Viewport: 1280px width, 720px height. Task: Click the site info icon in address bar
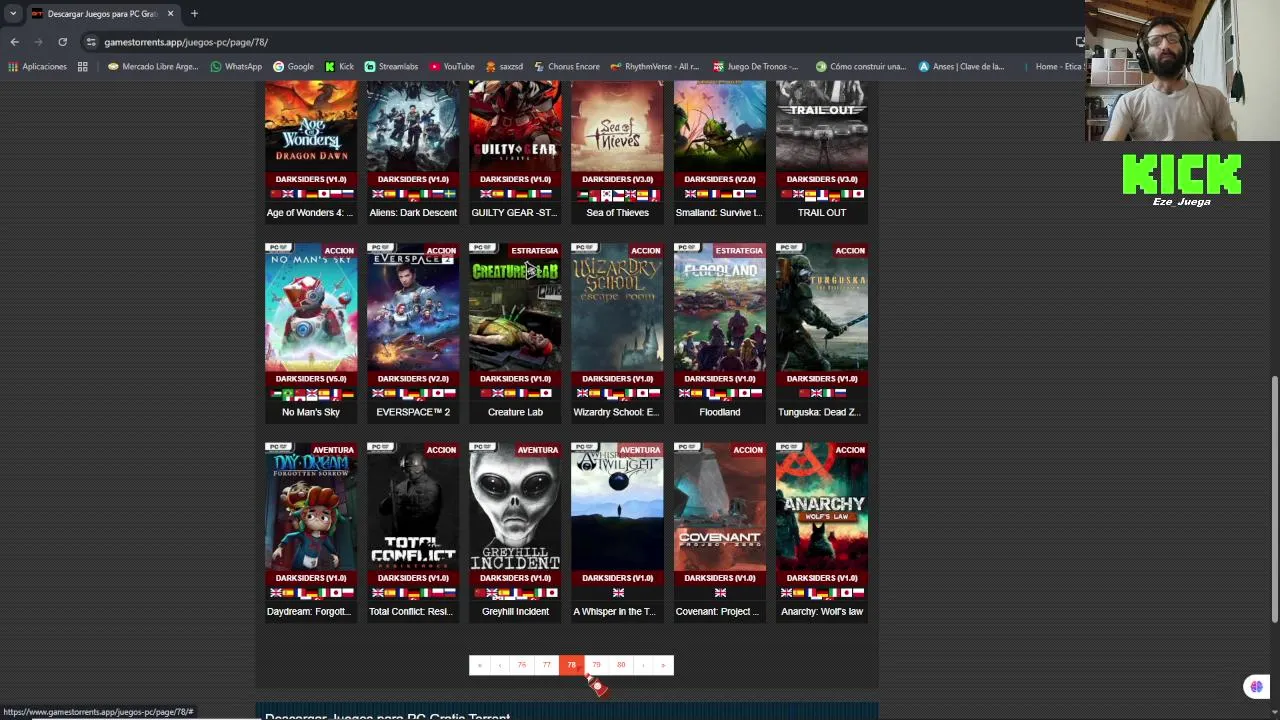point(91,42)
